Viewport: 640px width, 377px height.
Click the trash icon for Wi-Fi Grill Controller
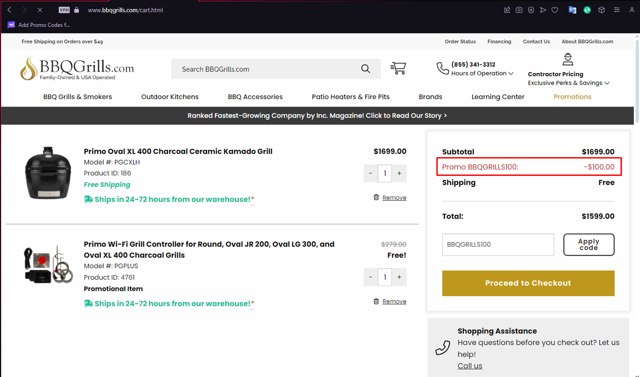pos(376,301)
